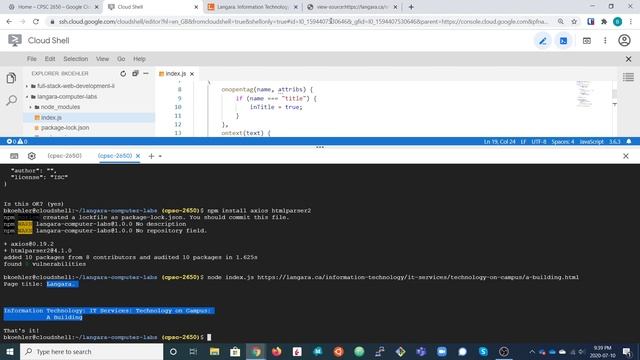Switch to view-source langara.ca browser tab
The width and height of the screenshot is (640, 360).
[352, 7]
